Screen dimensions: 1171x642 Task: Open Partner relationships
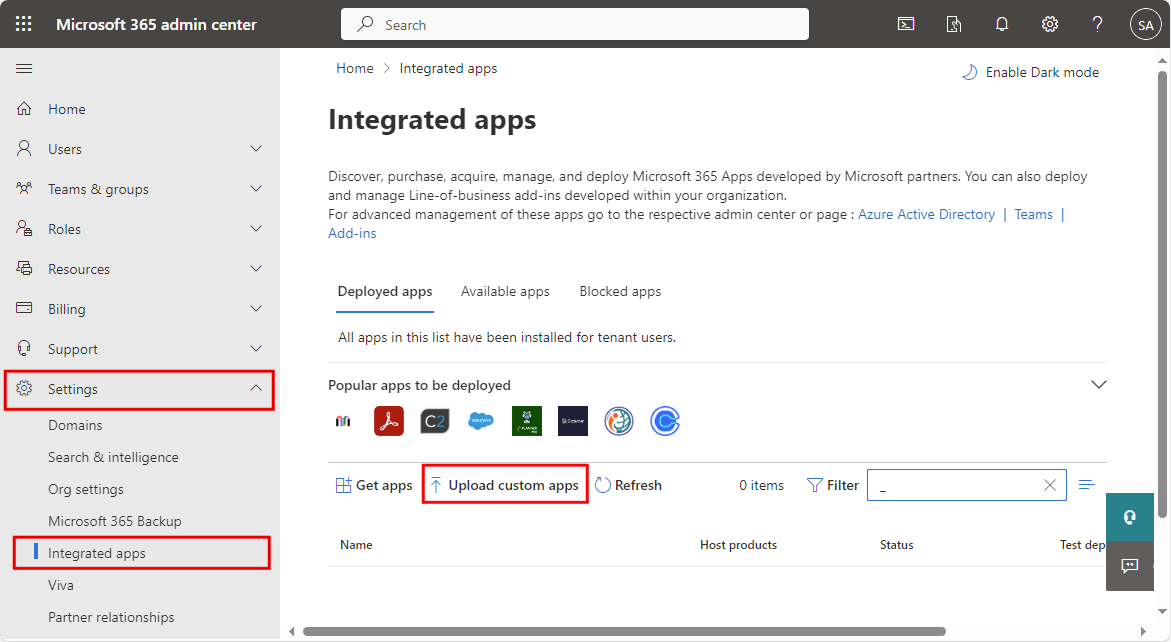pos(111,617)
